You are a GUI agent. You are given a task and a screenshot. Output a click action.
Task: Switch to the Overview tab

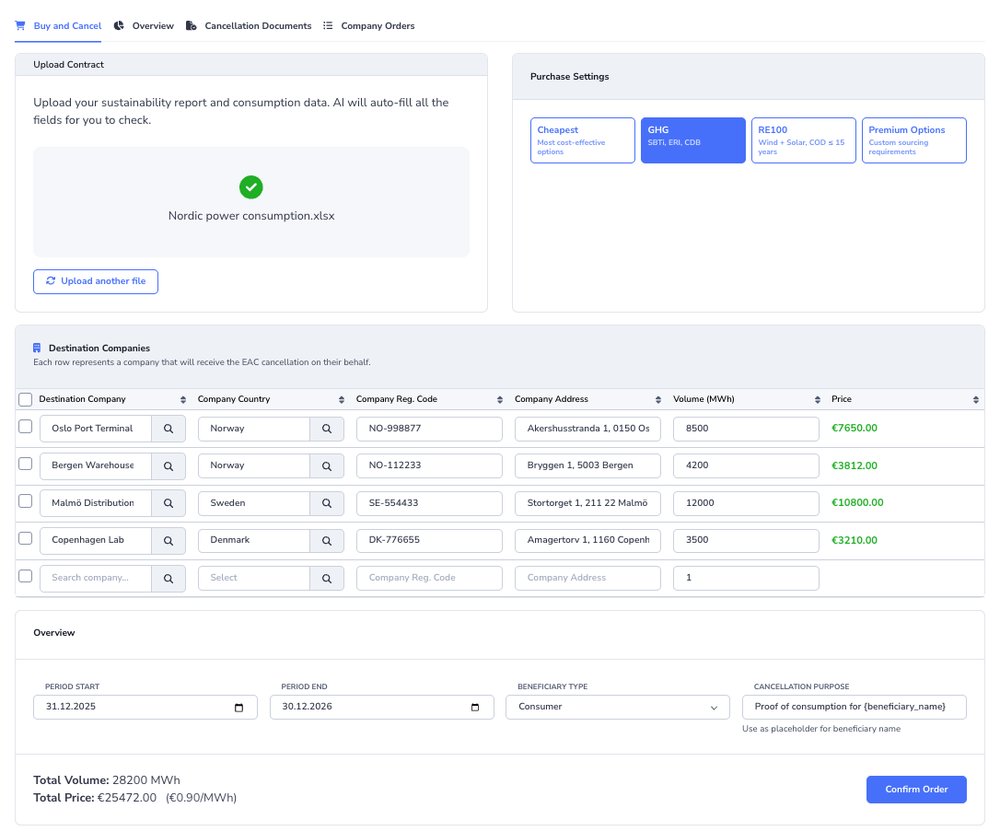tap(144, 26)
